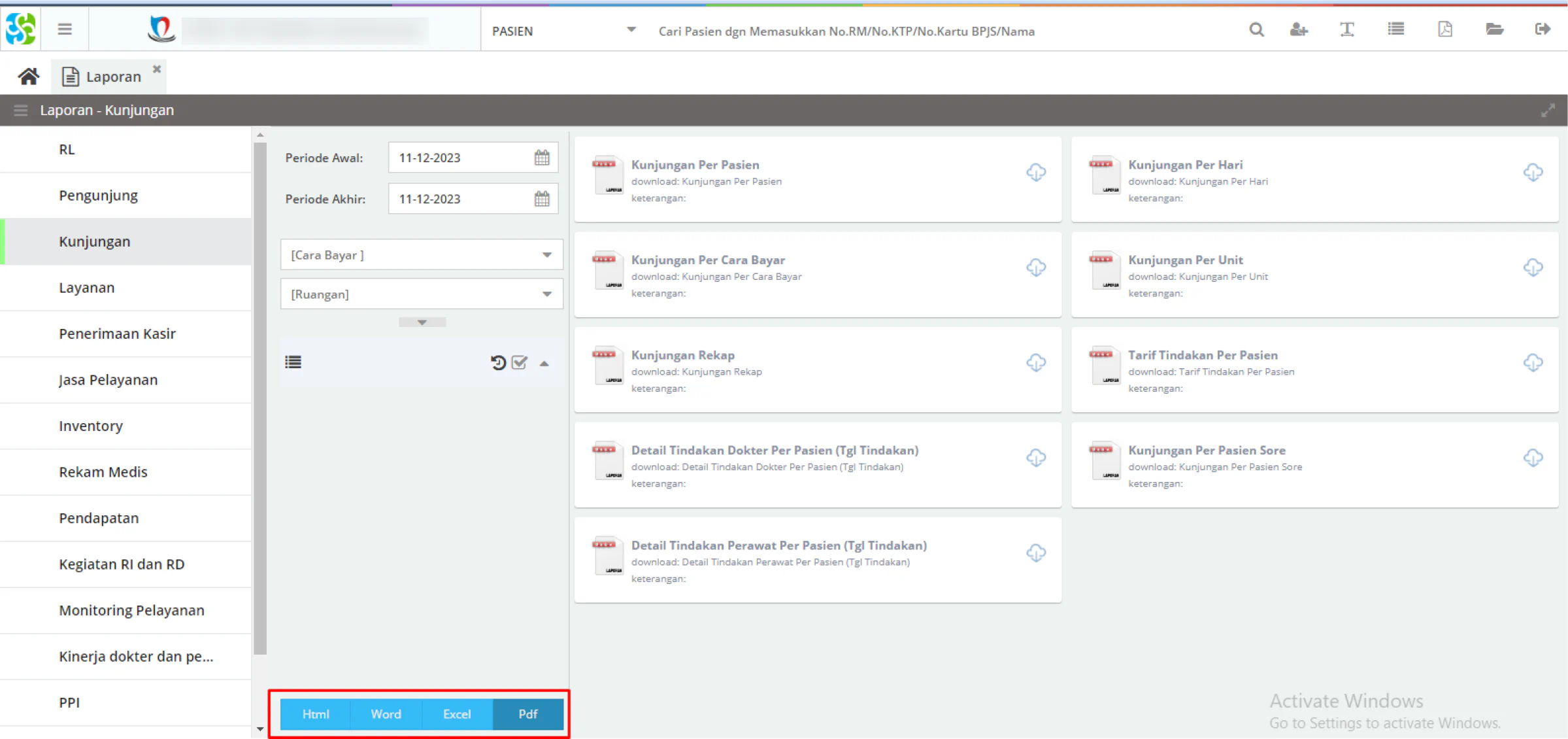Click the reset history icon
The width and height of the screenshot is (1568, 739).
click(x=498, y=362)
